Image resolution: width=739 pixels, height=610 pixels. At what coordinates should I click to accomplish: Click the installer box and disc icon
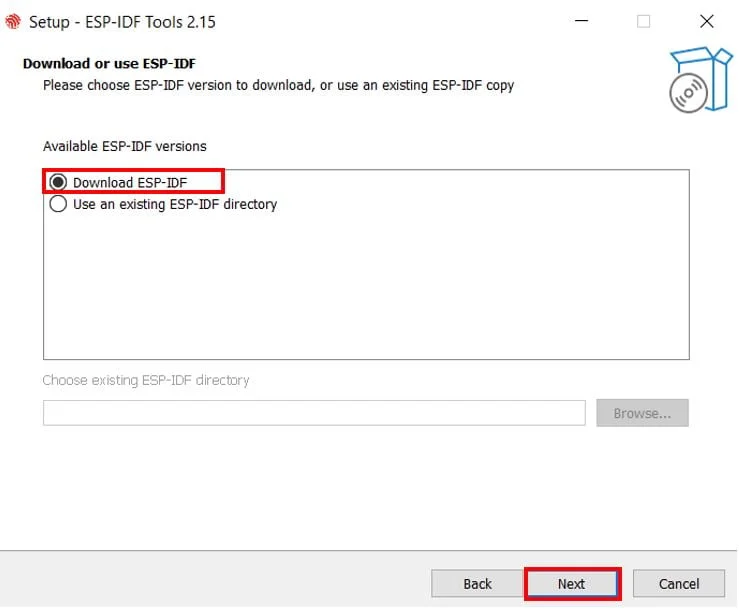click(x=701, y=80)
